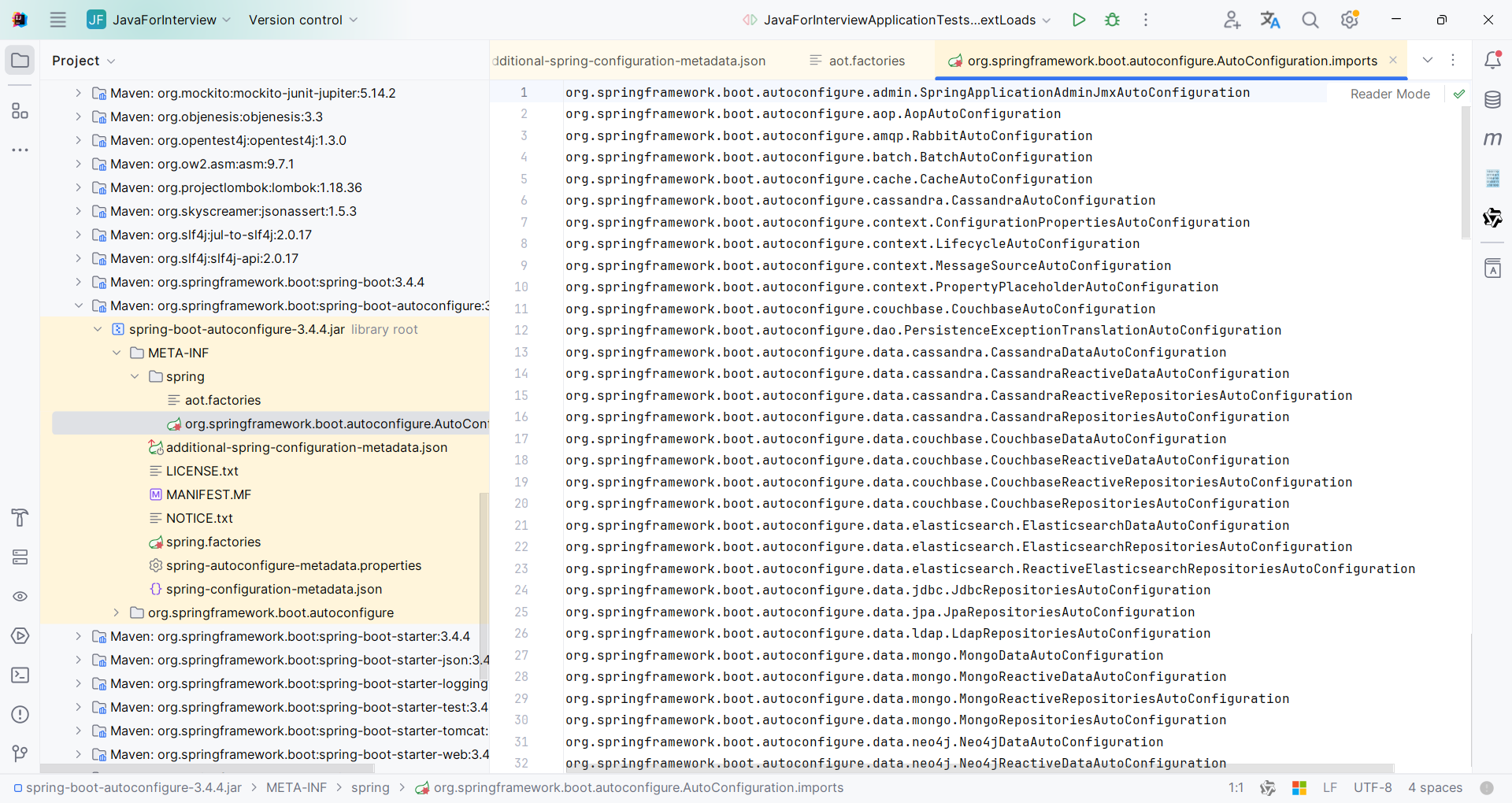Click the editor vertical scrollbar
Screen dimensions: 1512x803
click(1466, 172)
